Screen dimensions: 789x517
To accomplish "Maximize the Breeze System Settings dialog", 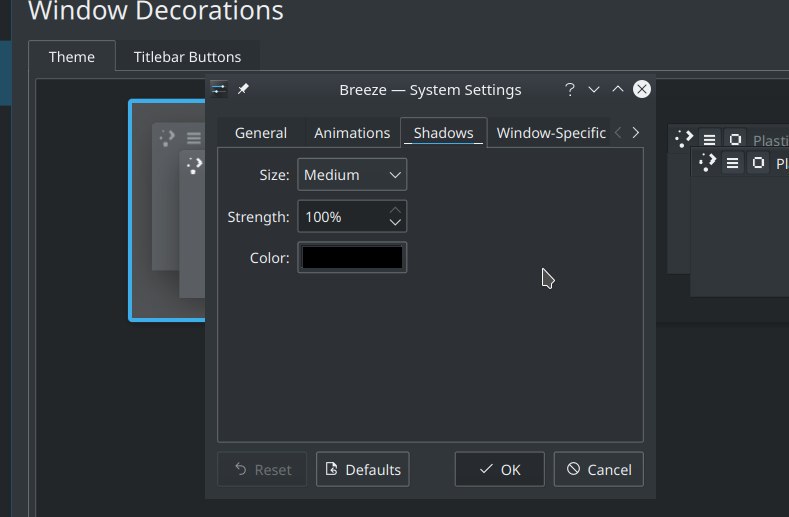I will tap(617, 90).
